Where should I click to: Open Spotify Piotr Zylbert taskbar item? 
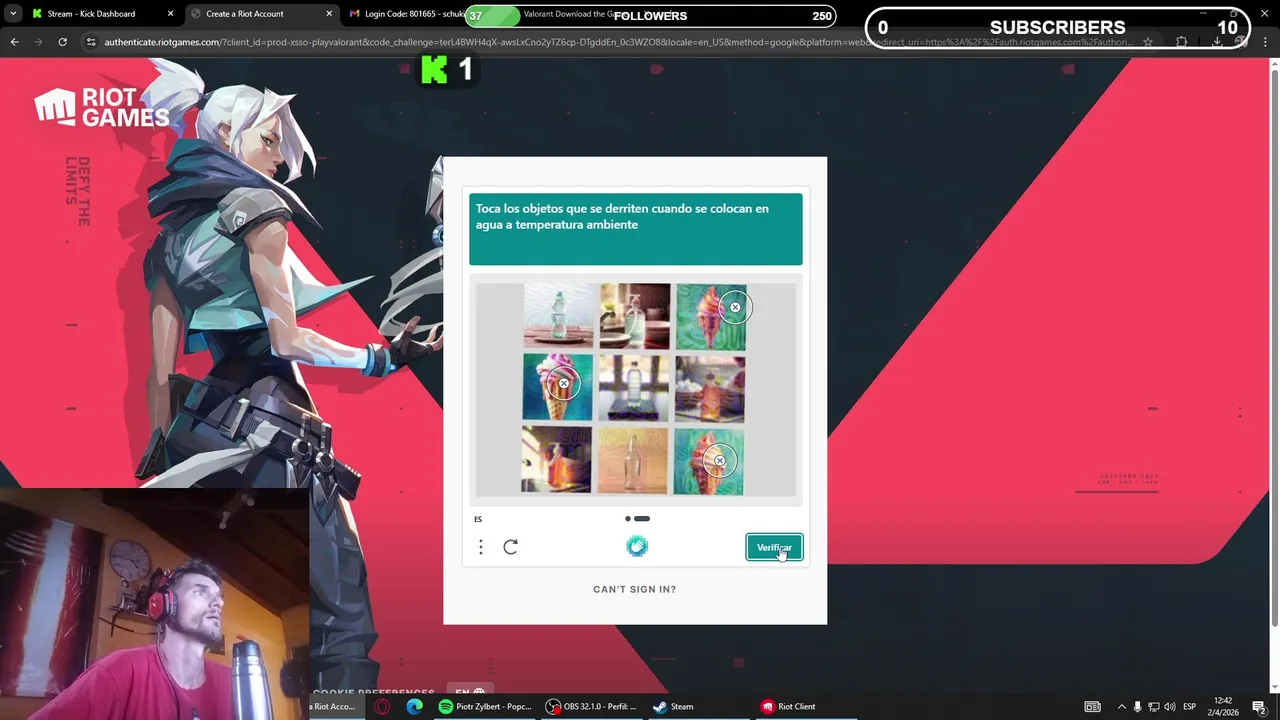(x=485, y=706)
